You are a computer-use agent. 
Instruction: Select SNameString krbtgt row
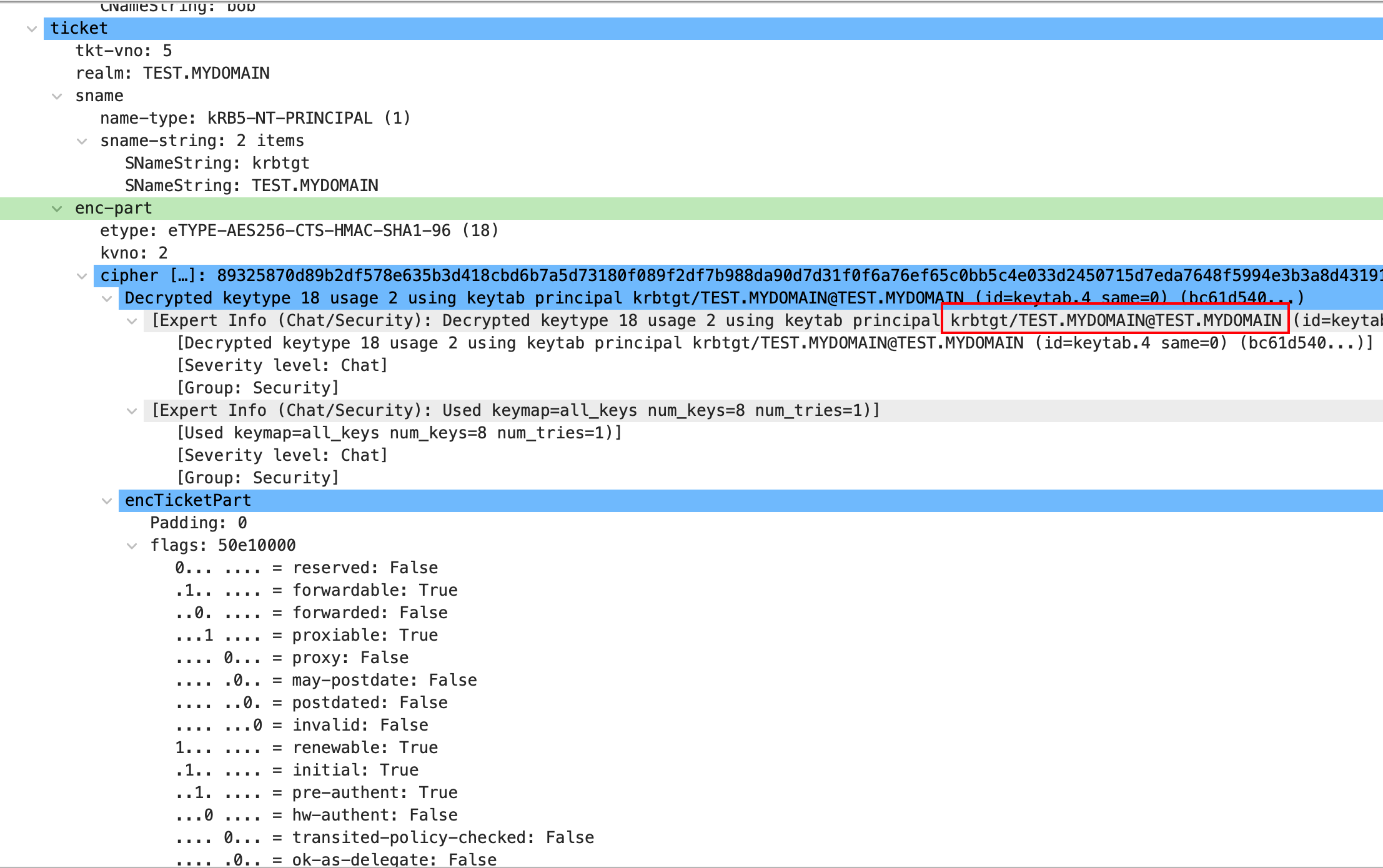(217, 164)
